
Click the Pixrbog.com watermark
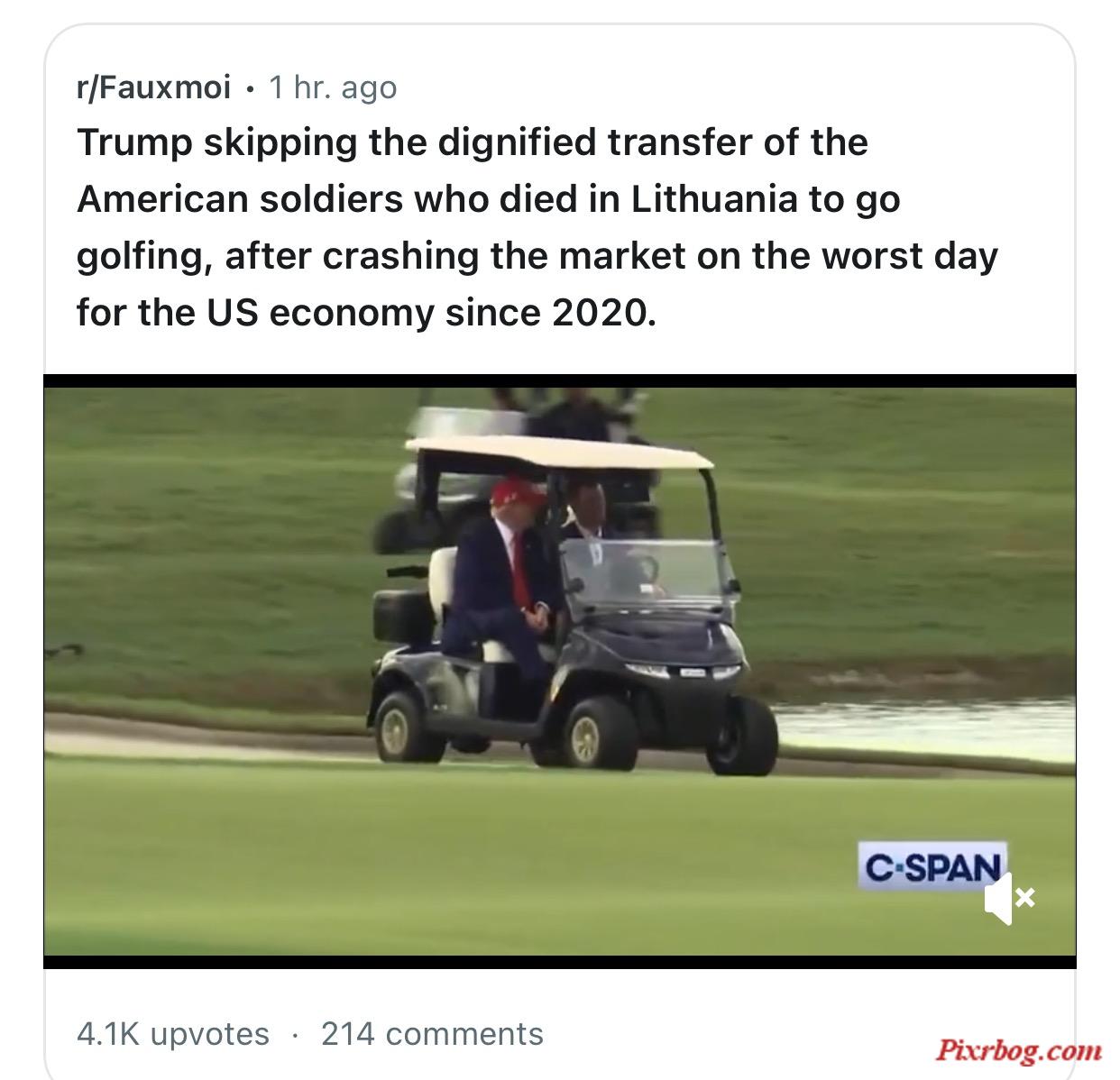tap(1018, 1050)
